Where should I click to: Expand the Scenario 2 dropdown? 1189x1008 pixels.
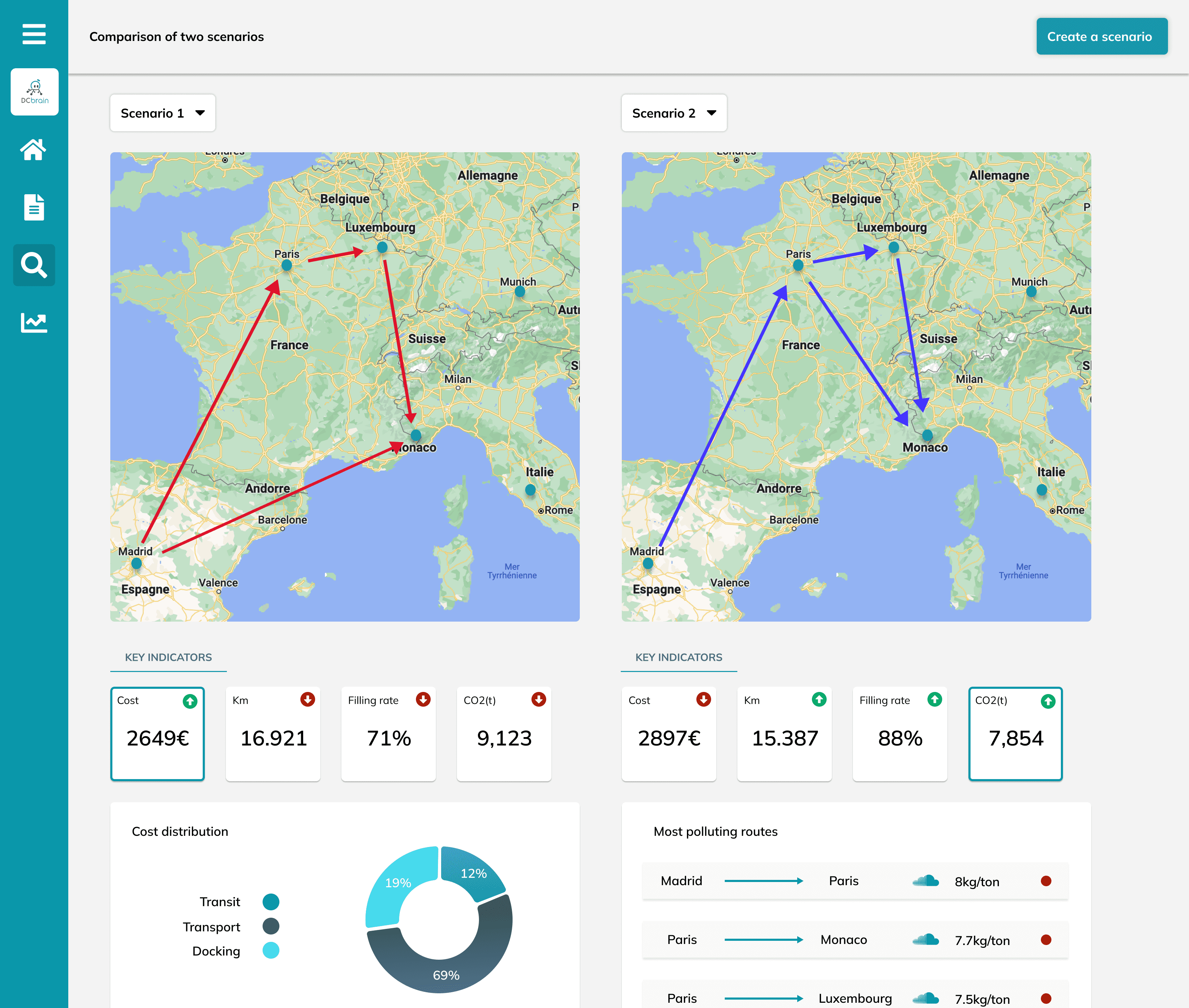[x=674, y=113]
